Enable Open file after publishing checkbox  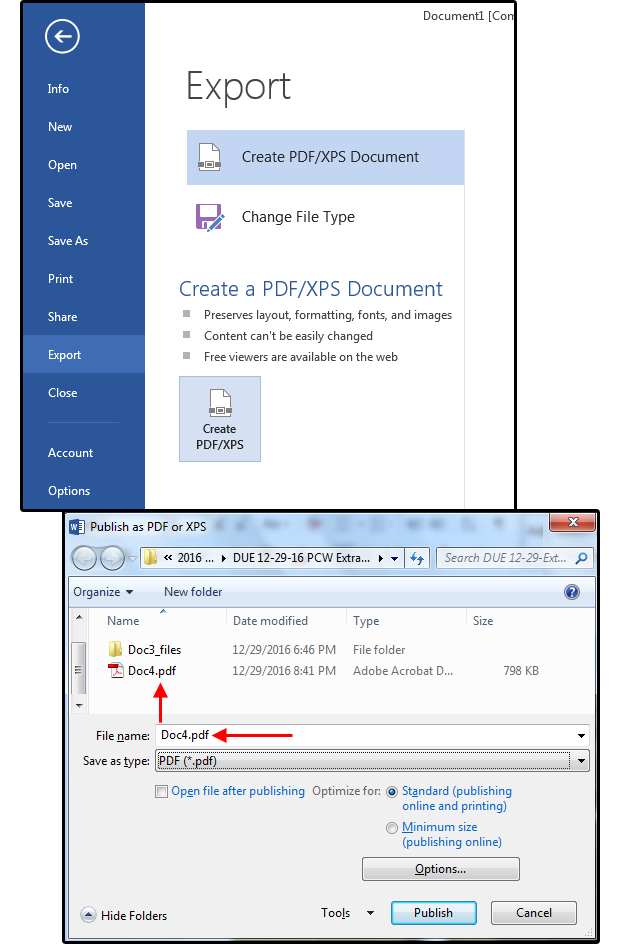click(x=162, y=792)
